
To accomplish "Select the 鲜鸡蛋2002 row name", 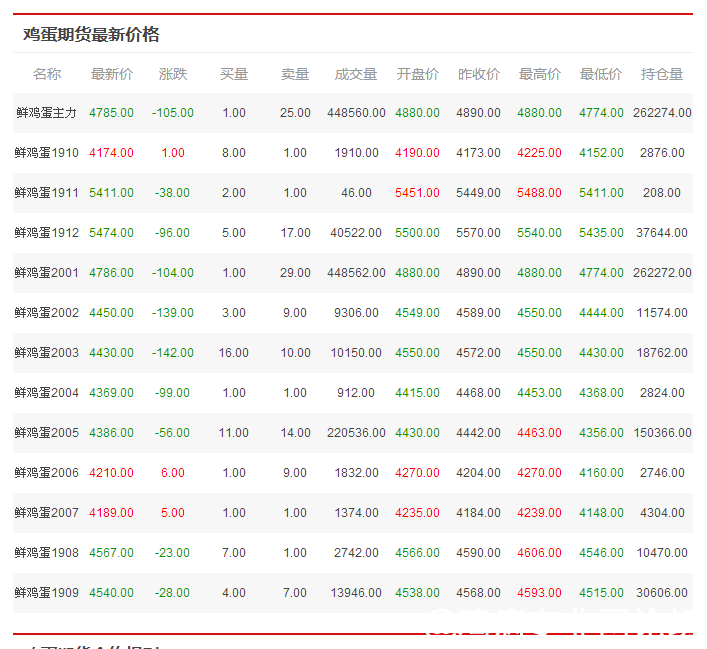I will click(47, 313).
